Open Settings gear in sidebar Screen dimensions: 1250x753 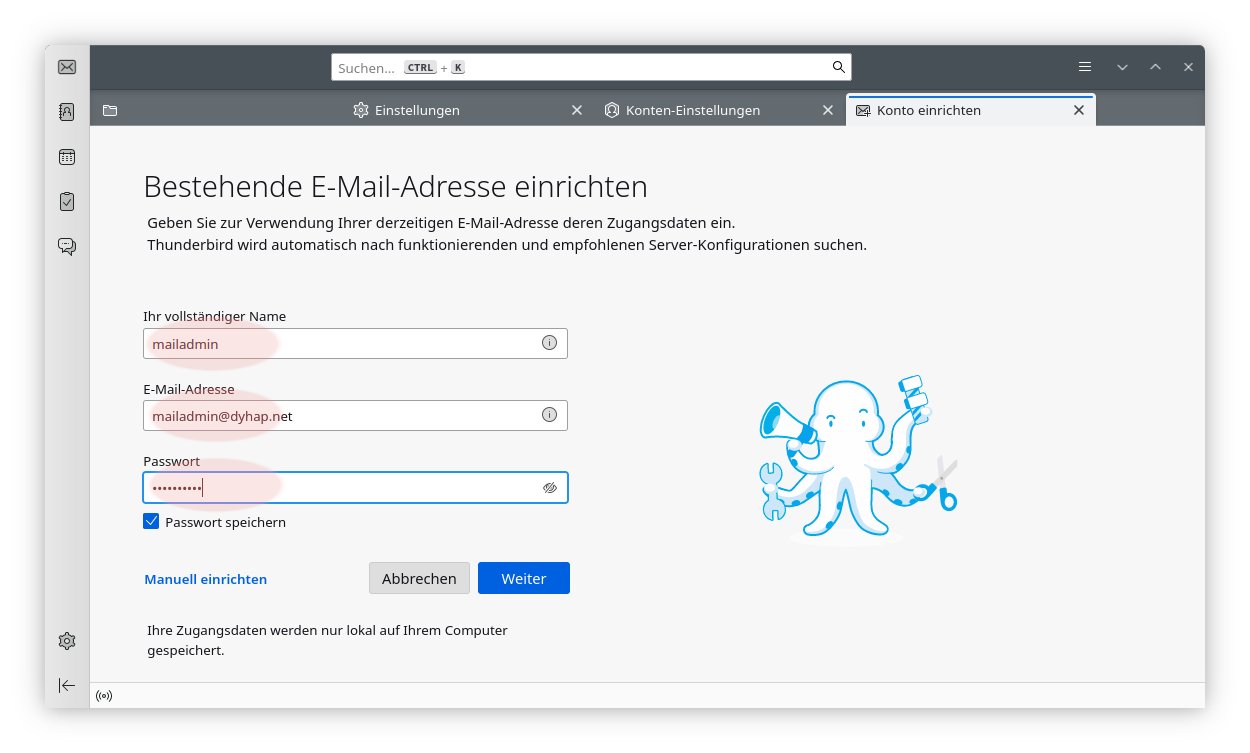(x=67, y=641)
